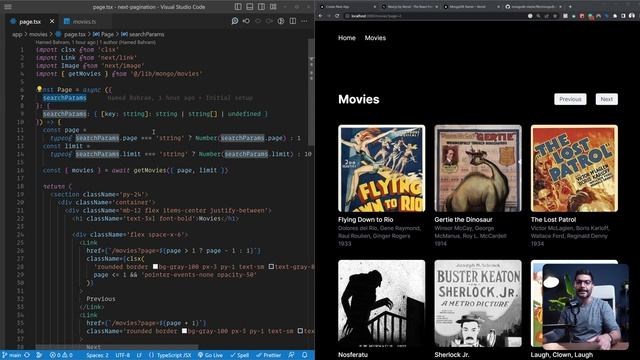
Task: Click the browser profile avatar icon
Action: click(632, 16)
